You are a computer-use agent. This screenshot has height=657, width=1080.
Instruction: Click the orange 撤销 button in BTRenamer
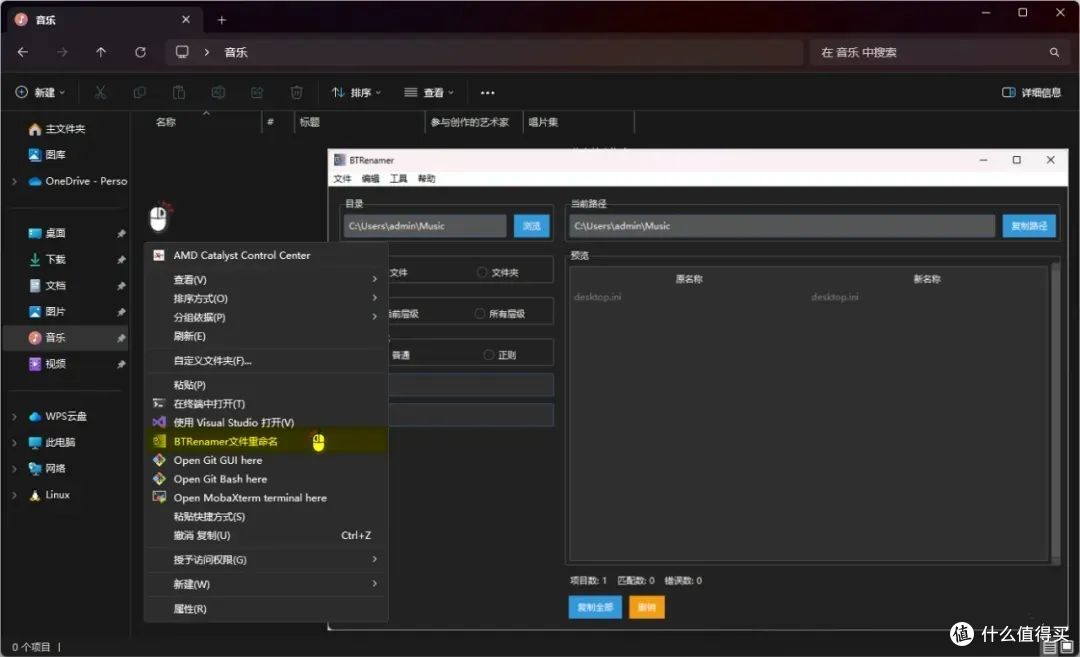(x=647, y=607)
